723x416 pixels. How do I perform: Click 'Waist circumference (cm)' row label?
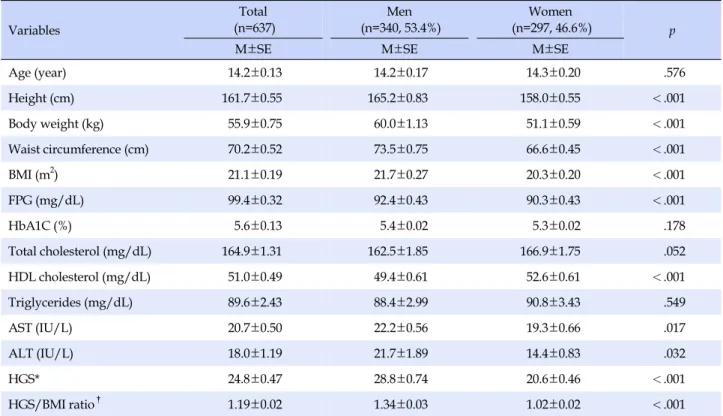(x=78, y=149)
